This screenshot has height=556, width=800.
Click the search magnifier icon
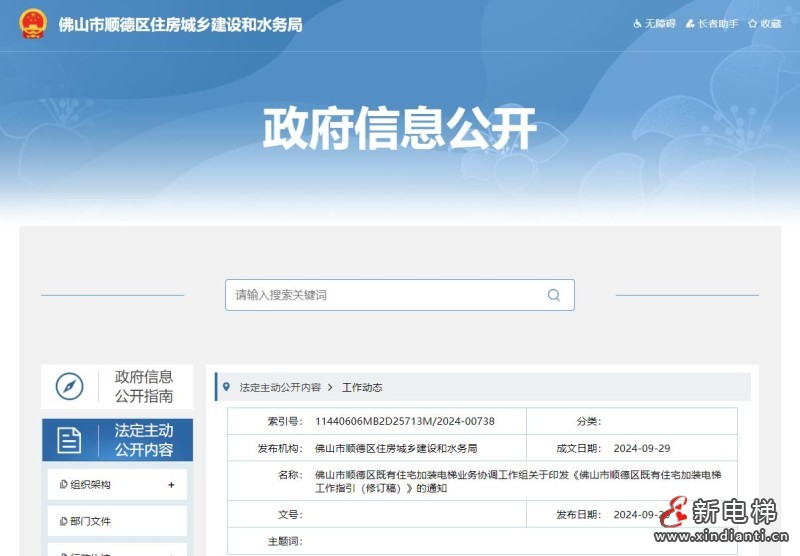[553, 295]
